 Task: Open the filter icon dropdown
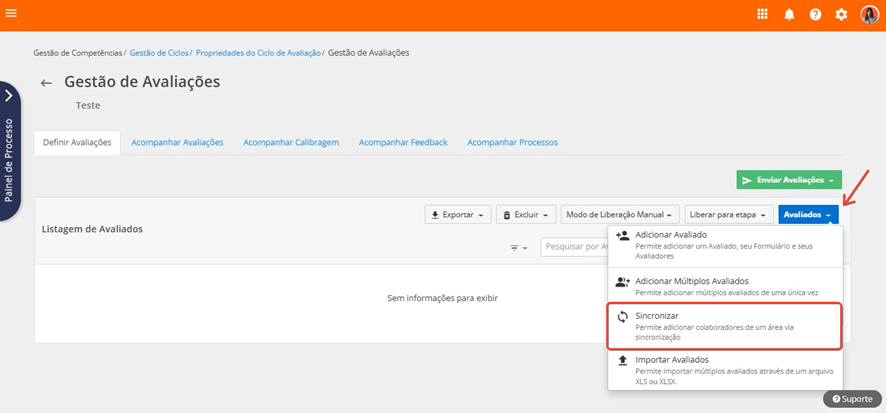pyautogui.click(x=519, y=247)
